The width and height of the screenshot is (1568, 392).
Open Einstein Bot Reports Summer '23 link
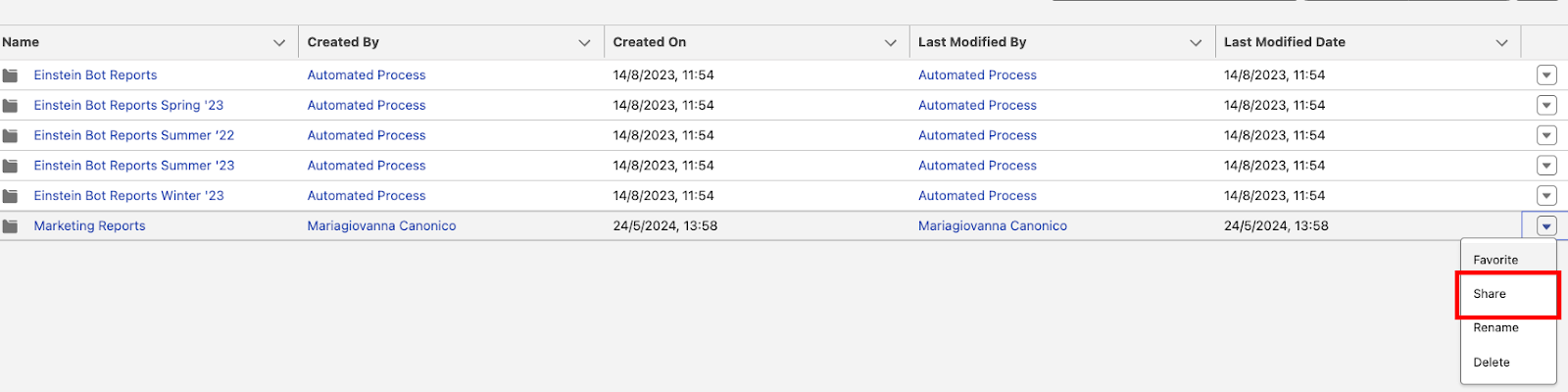134,166
